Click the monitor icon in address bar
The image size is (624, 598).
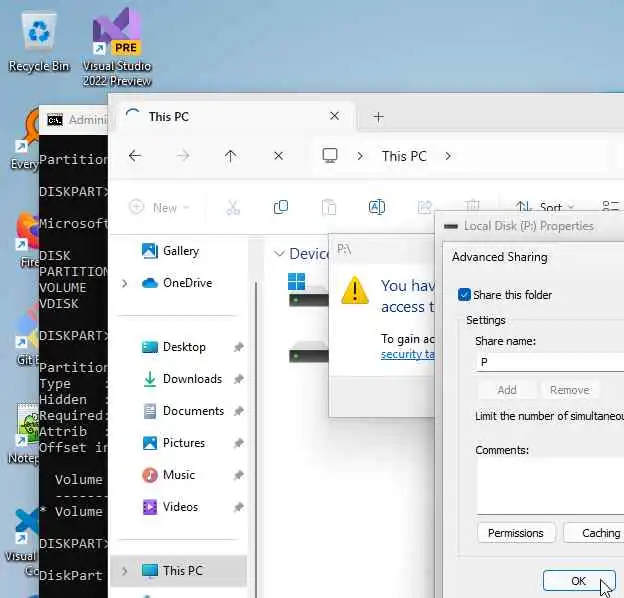tap(330, 156)
